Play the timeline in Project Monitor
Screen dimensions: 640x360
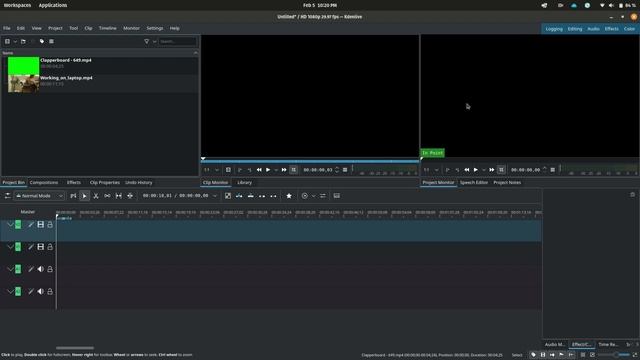pyautogui.click(x=476, y=170)
